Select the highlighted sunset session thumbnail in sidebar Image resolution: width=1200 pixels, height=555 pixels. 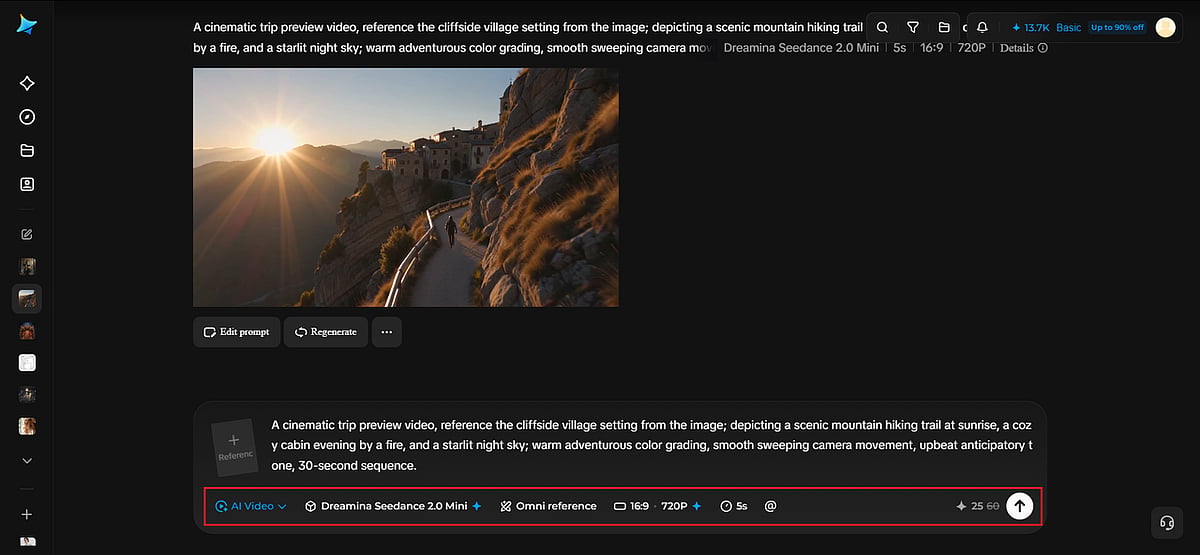pos(27,298)
